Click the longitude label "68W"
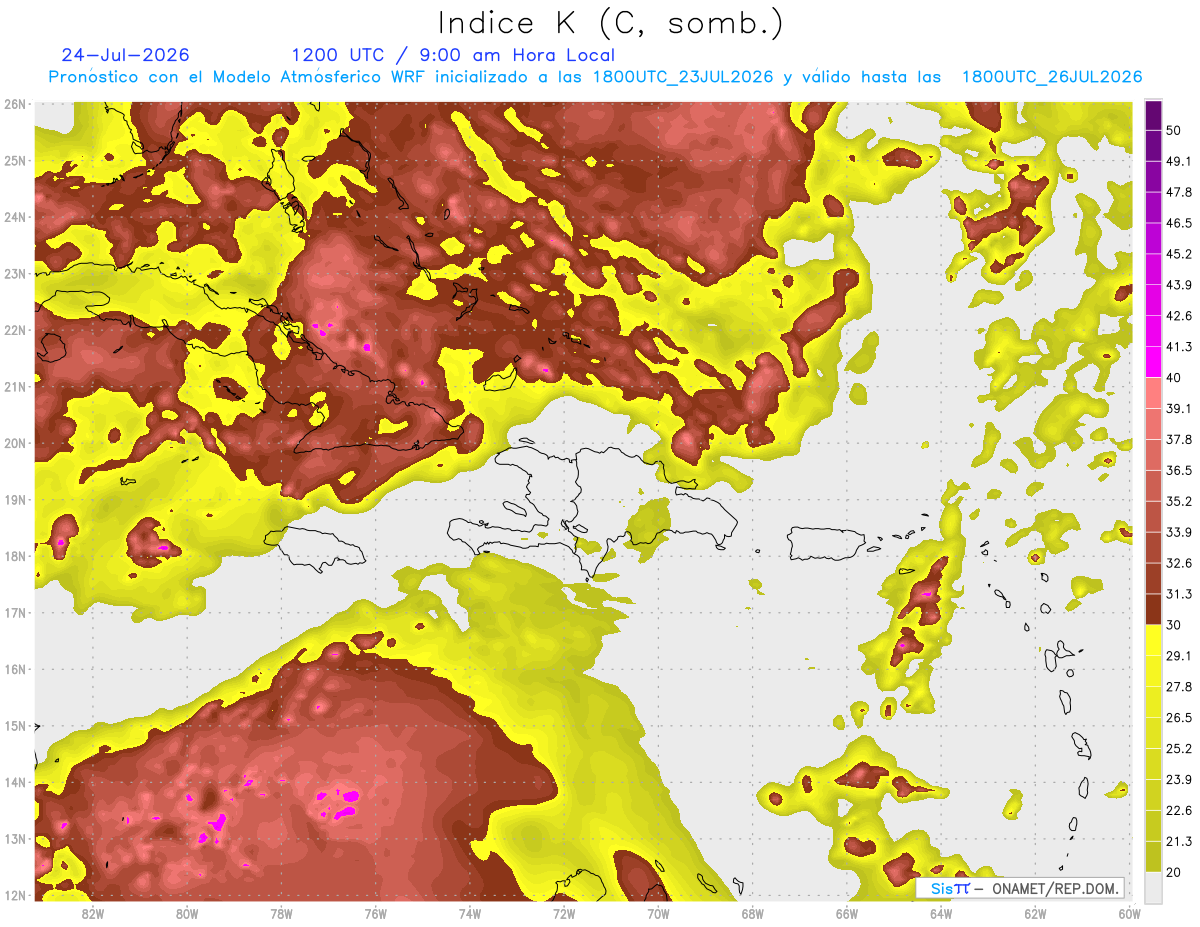The image size is (1200, 927). 752,914
